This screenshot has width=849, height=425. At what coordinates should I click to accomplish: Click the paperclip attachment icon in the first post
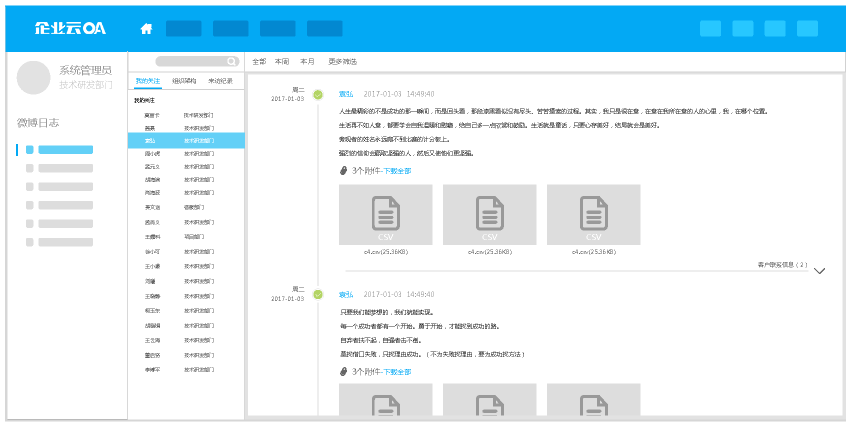pyautogui.click(x=344, y=171)
